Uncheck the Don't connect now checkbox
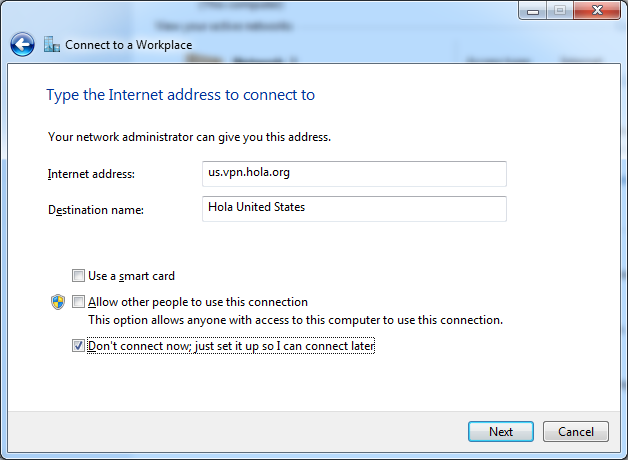This screenshot has height=460, width=628. click(78, 346)
